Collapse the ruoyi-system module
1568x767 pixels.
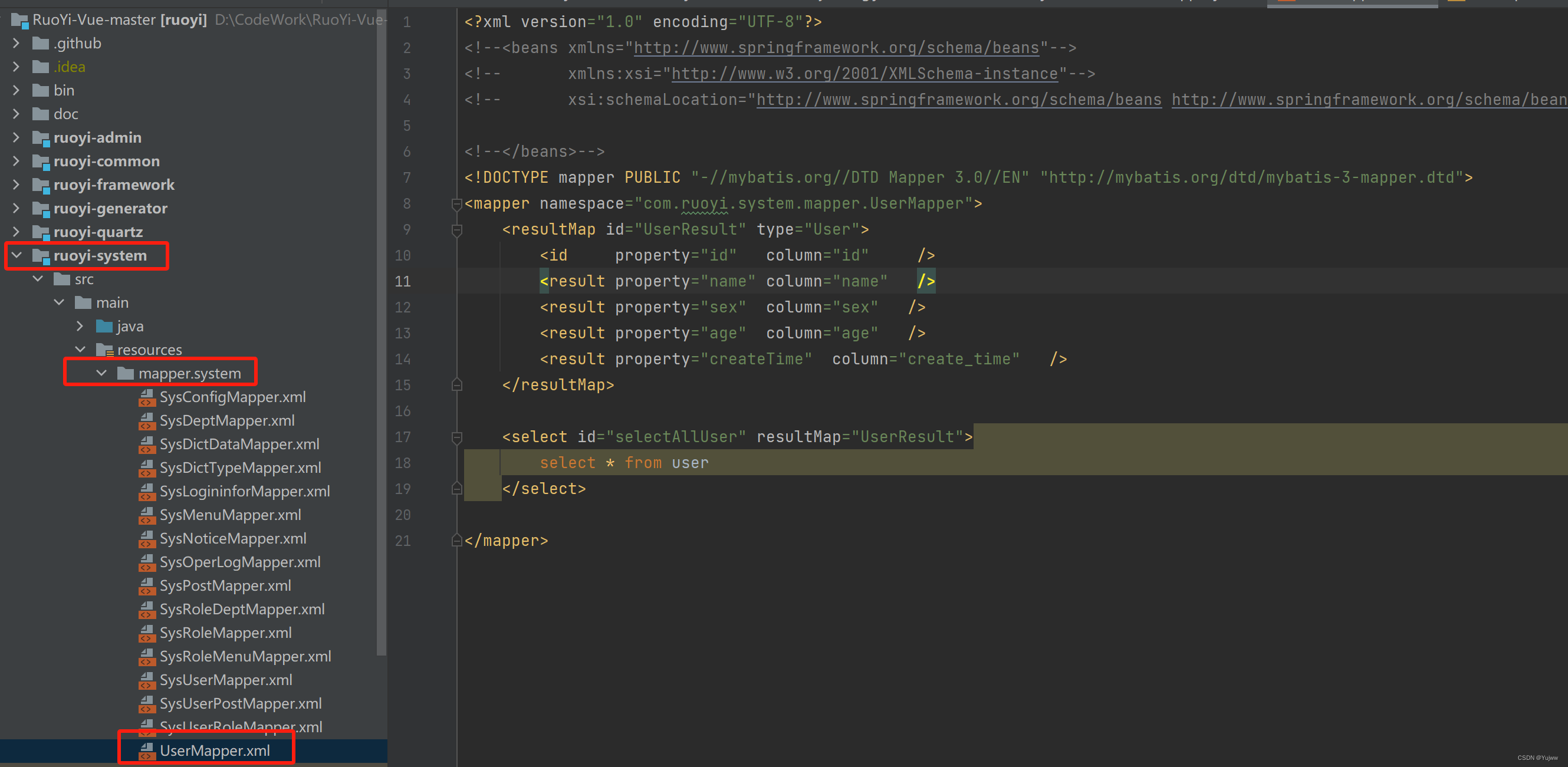(17, 256)
